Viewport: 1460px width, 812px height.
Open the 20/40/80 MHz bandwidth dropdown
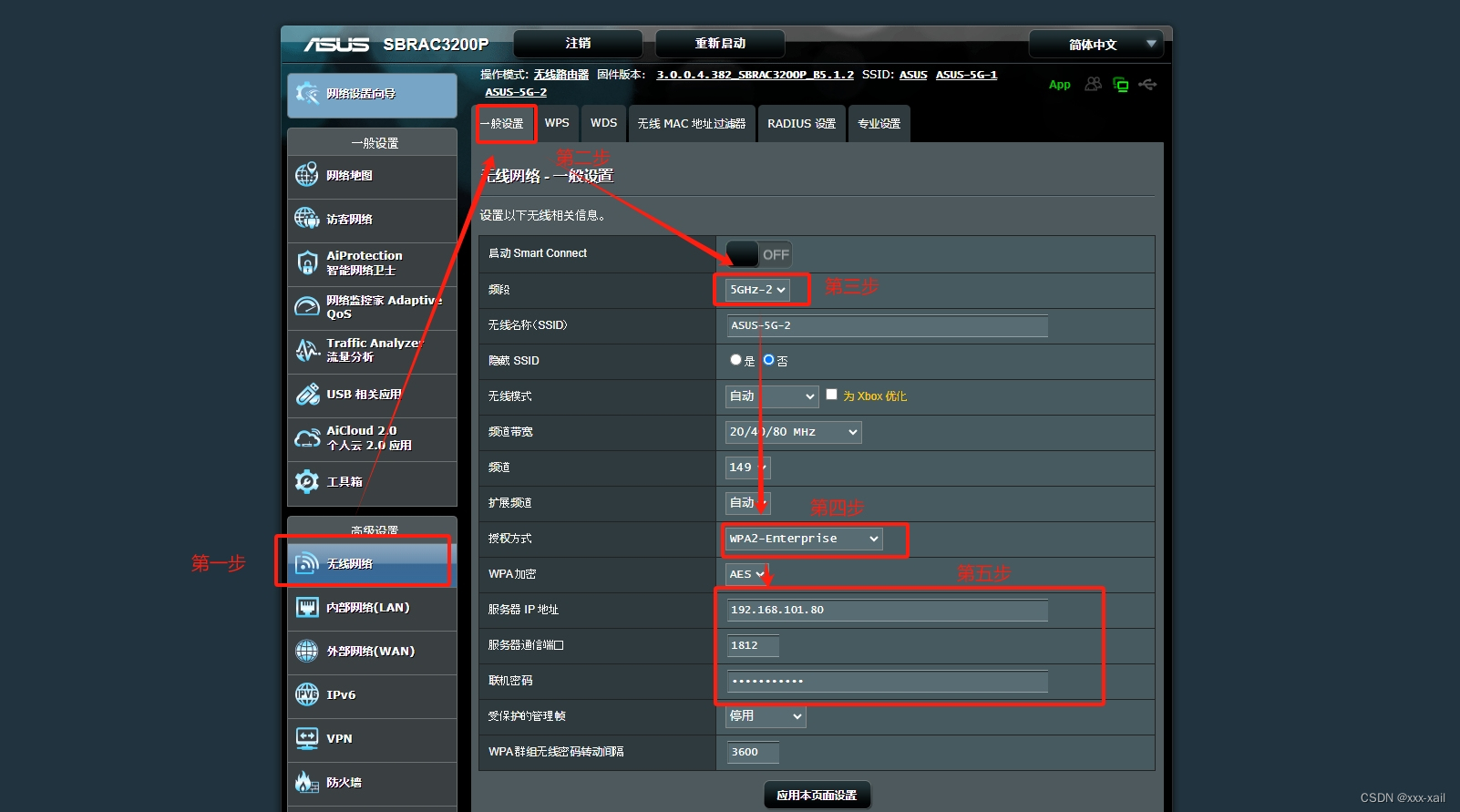(x=794, y=432)
